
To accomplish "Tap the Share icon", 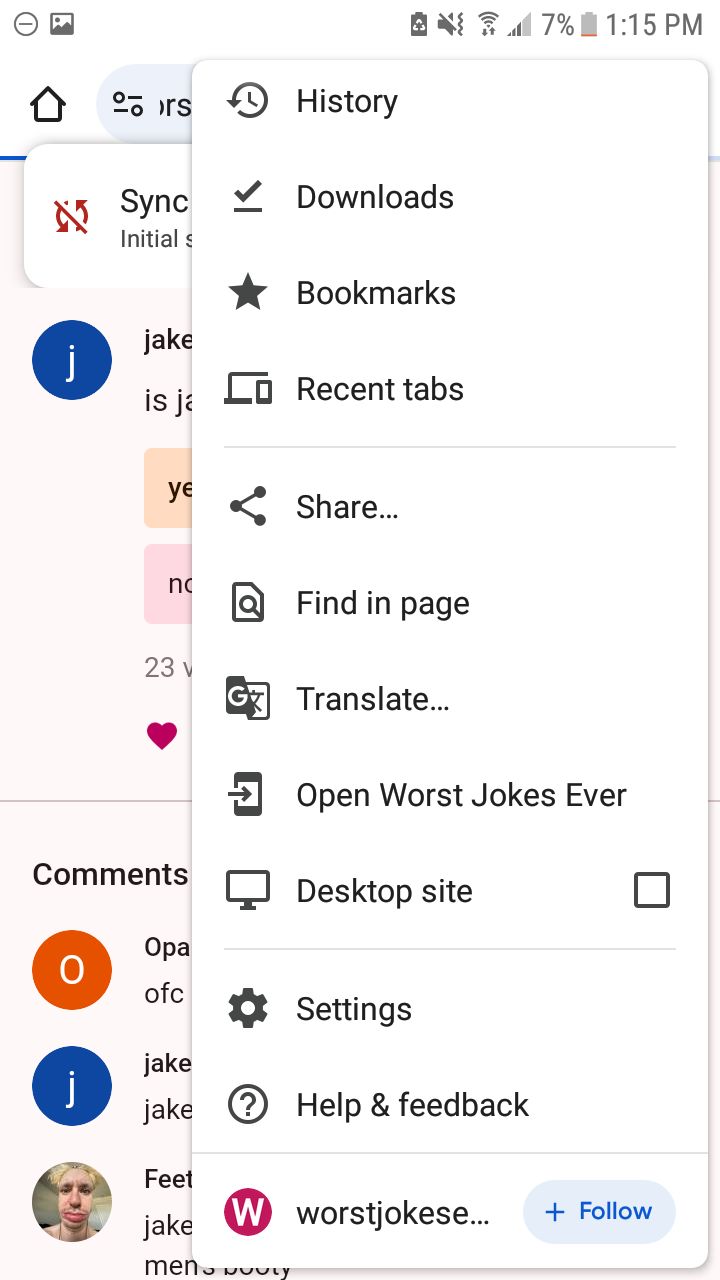I will pyautogui.click(x=247, y=507).
